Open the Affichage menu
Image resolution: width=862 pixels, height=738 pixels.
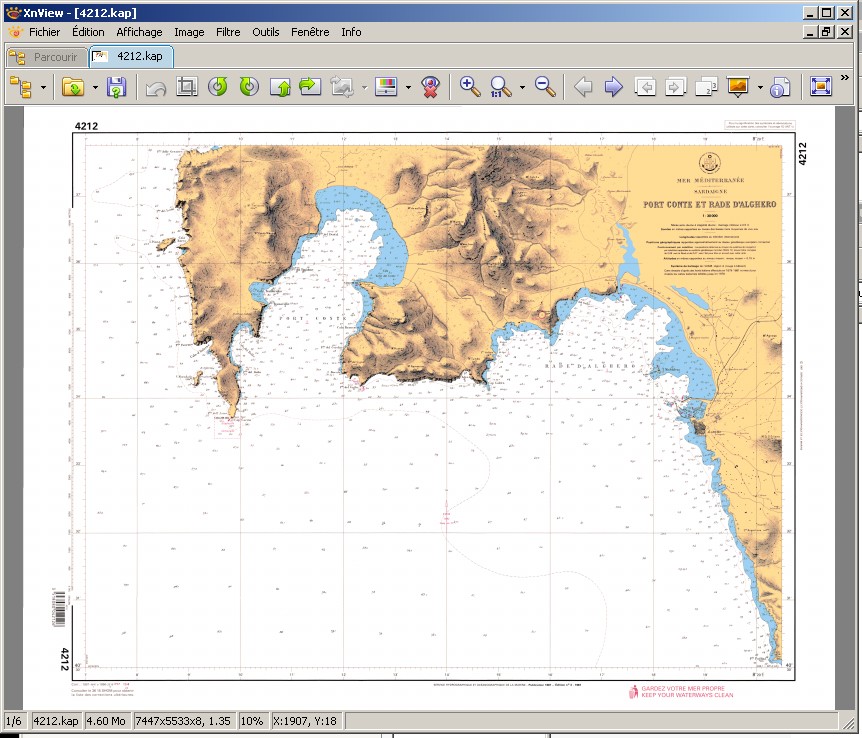point(139,32)
